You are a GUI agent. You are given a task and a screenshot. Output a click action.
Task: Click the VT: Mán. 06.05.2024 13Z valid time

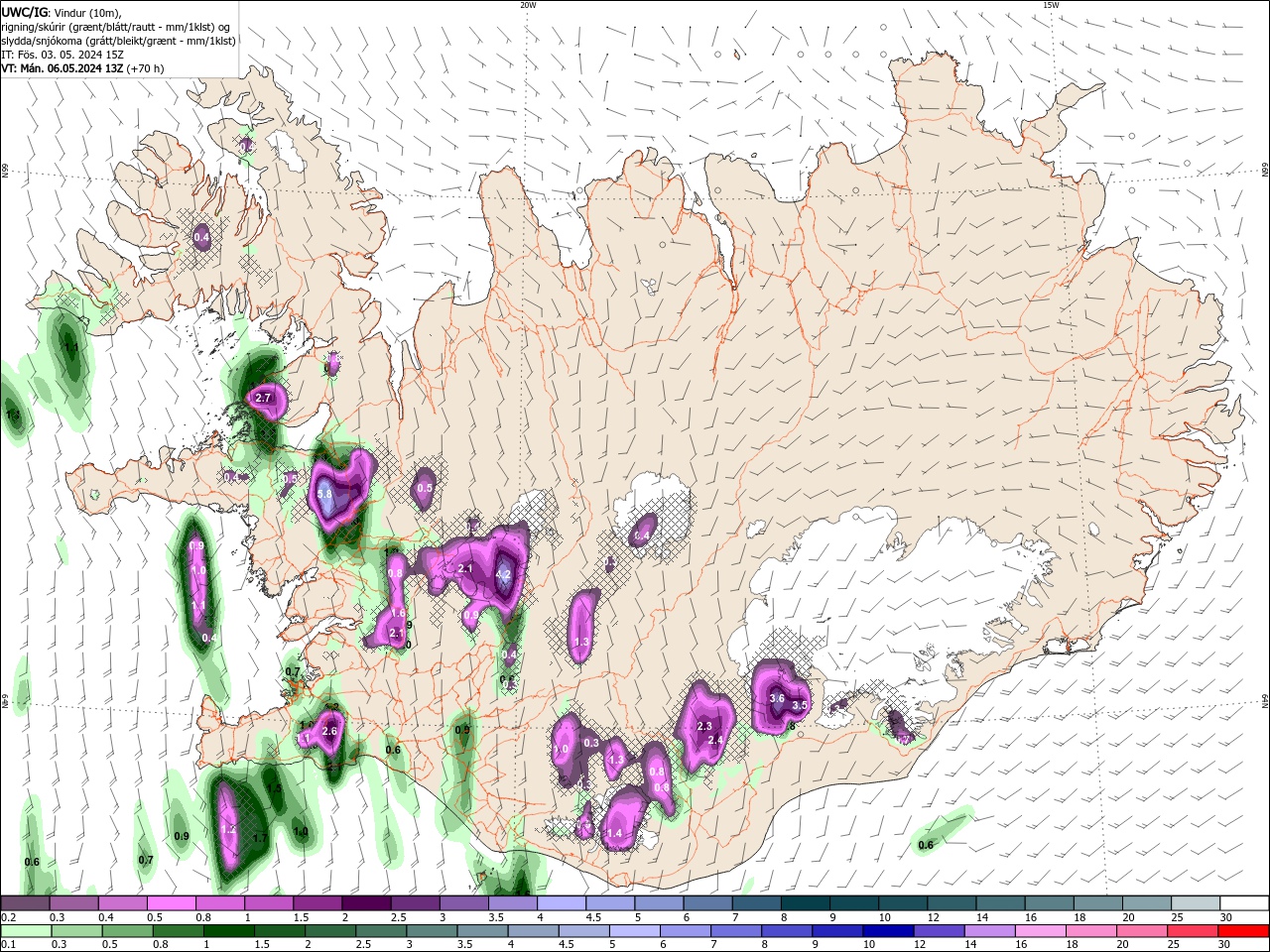[82, 68]
